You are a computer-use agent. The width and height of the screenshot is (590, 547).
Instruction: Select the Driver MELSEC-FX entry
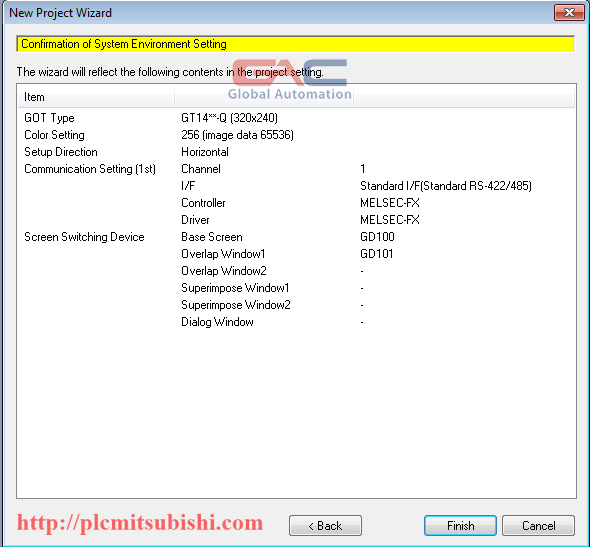point(390,220)
